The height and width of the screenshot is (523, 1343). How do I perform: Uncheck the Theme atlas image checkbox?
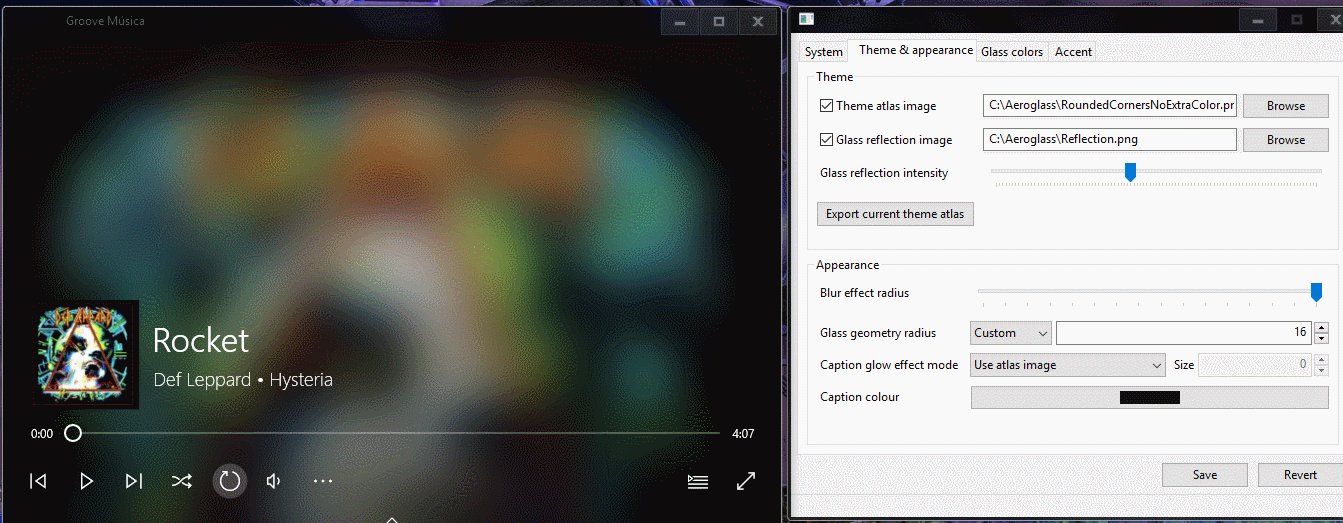coord(827,106)
